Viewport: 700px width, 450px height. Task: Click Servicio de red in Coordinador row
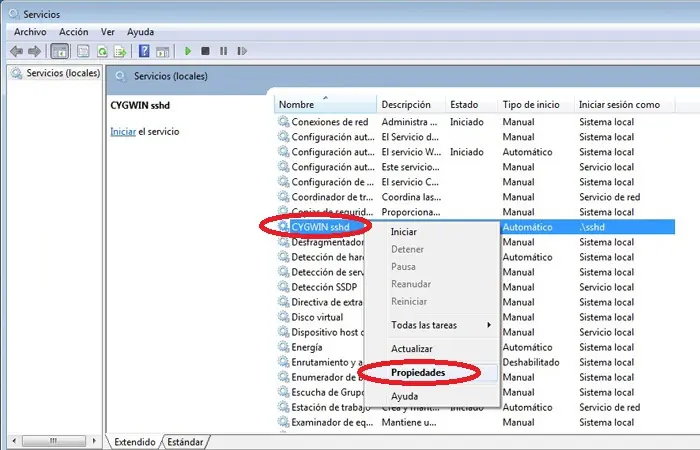[609, 197]
